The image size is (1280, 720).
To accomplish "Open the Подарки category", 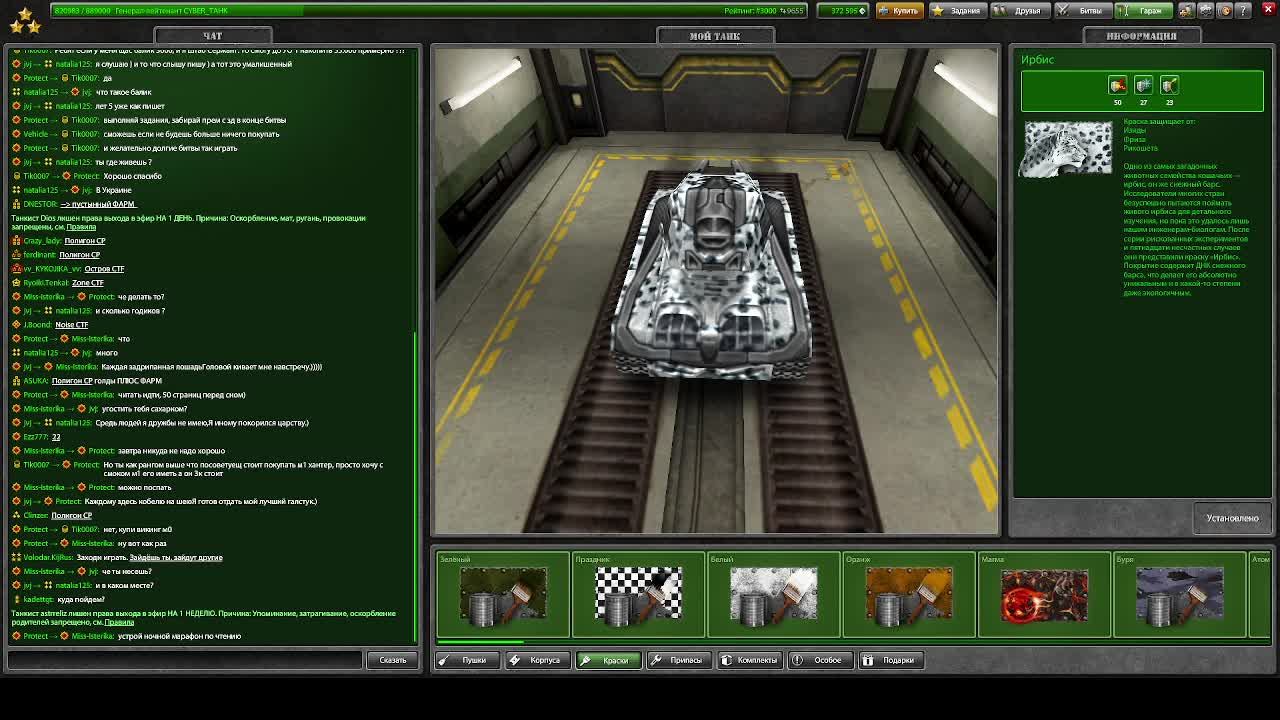I will 891,660.
